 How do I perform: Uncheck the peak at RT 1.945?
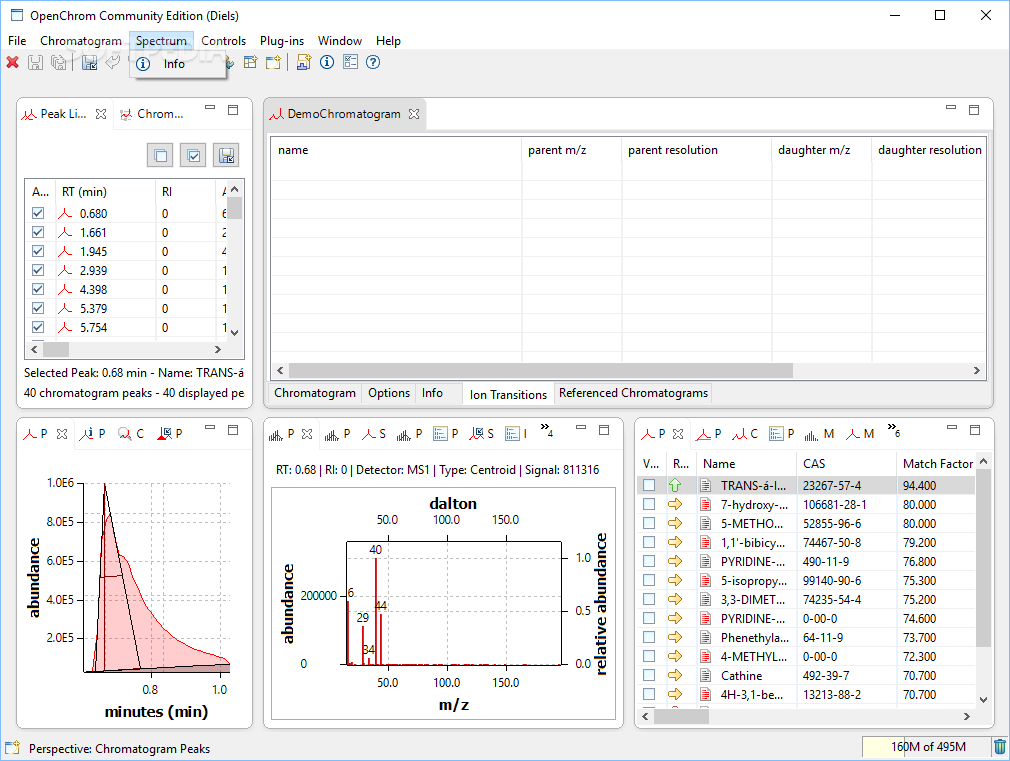click(38, 251)
